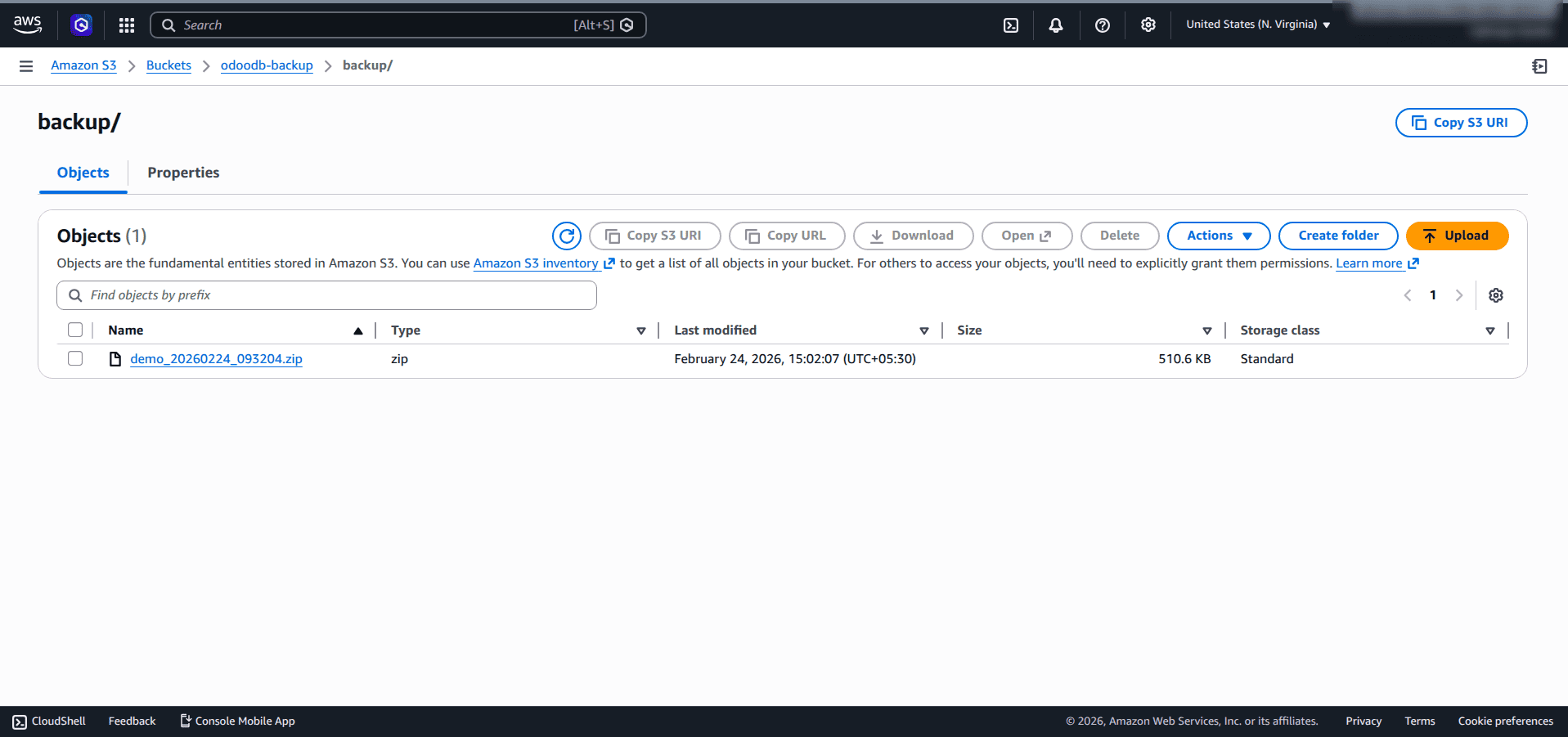Viewport: 1568px width, 737px height.
Task: Focus the Find objects by prefix field
Action: [326, 295]
